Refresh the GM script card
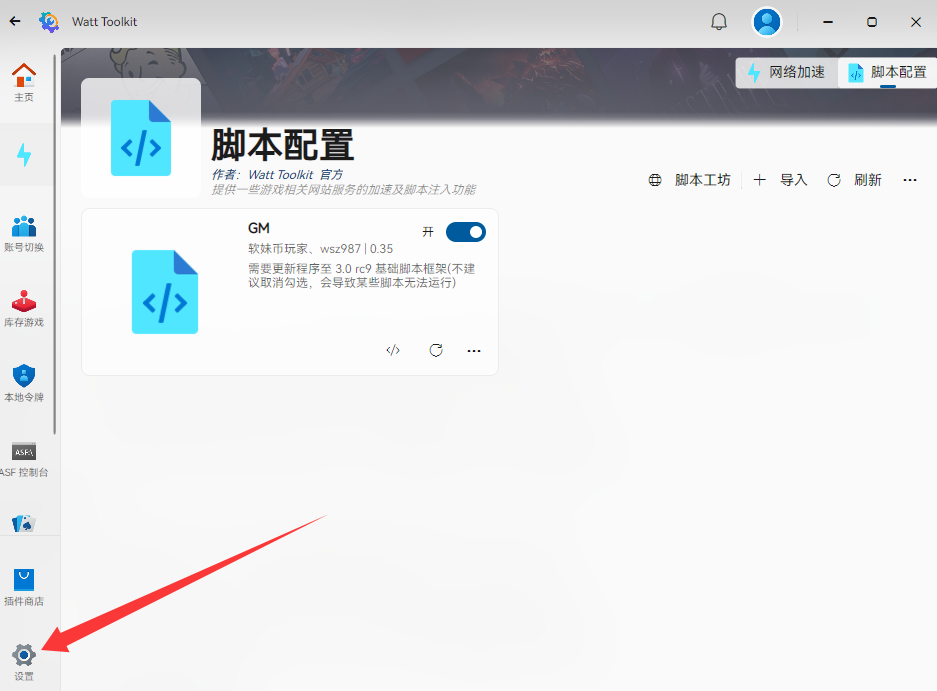937x691 pixels. (x=436, y=350)
